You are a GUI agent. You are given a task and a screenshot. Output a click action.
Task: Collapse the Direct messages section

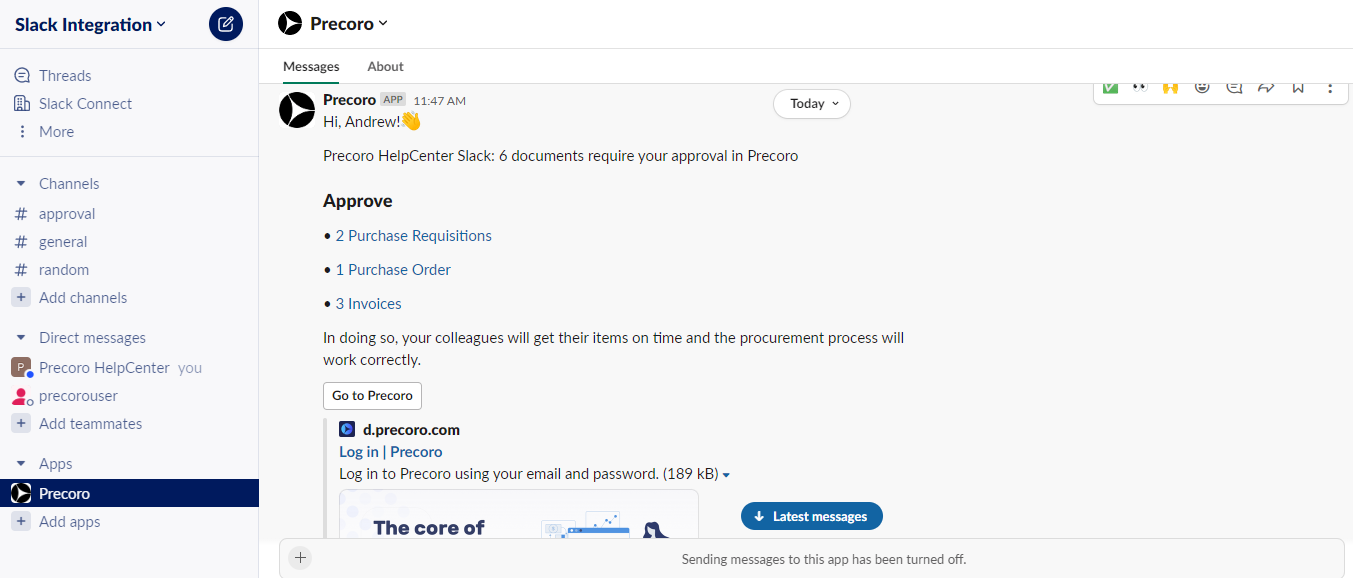(21, 338)
